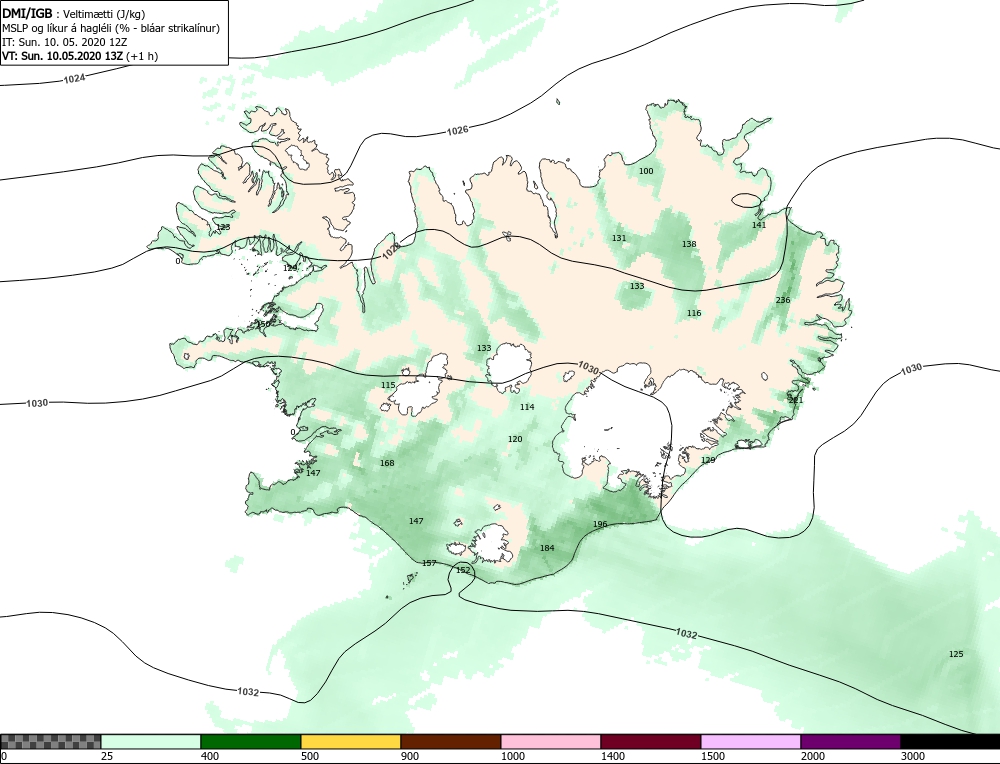Click the legend scale label '25'

pos(107,756)
